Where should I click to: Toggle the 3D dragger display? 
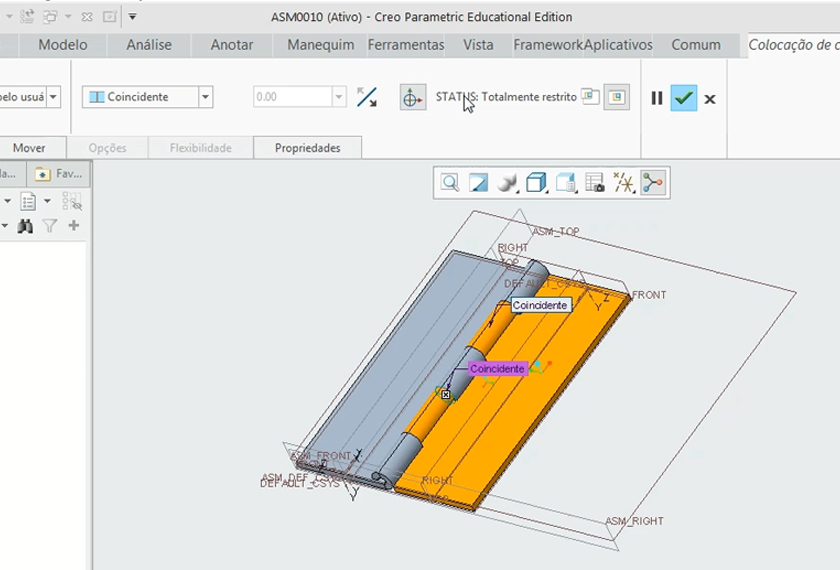(x=413, y=97)
